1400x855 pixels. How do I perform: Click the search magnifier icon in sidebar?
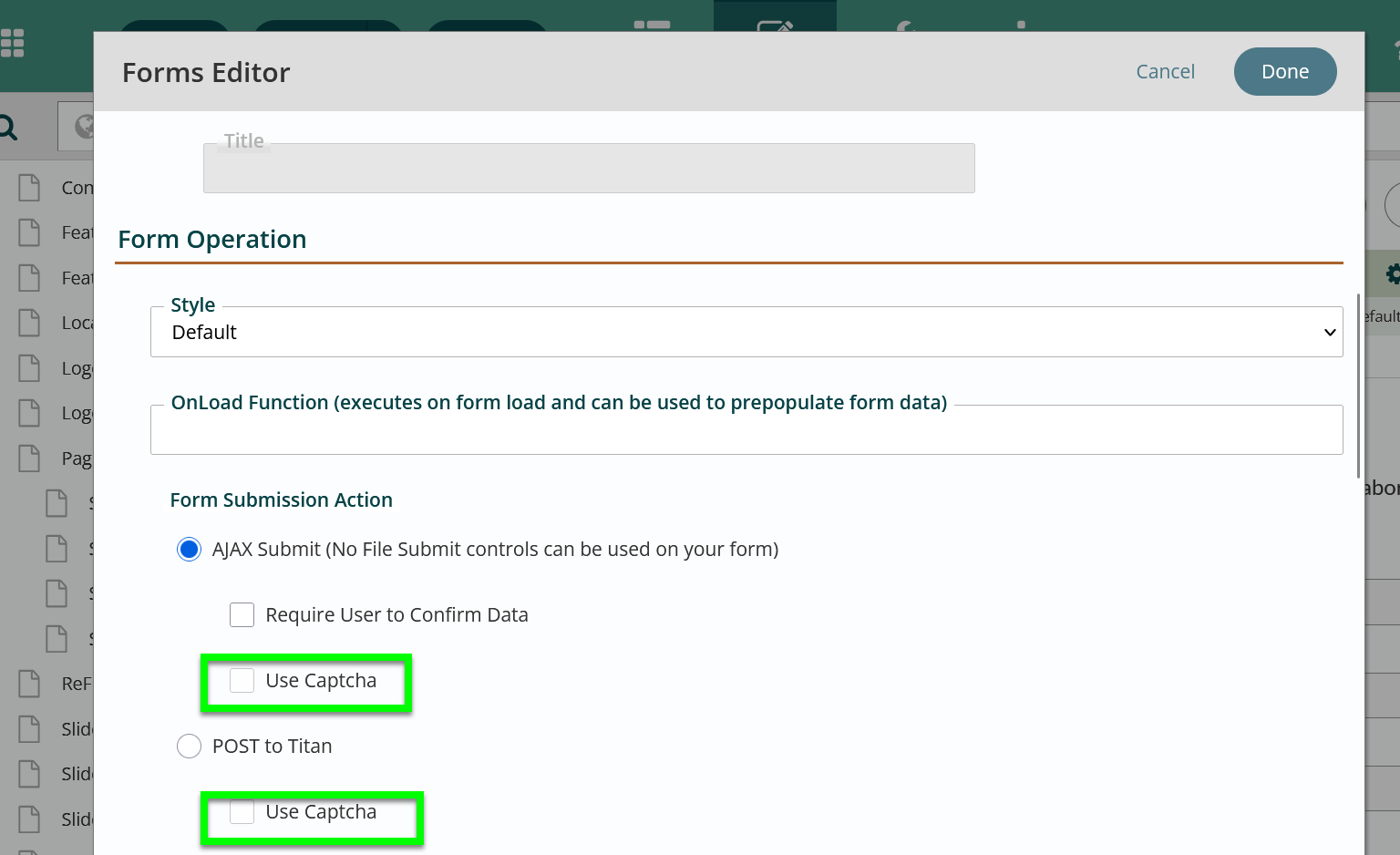click(9, 126)
